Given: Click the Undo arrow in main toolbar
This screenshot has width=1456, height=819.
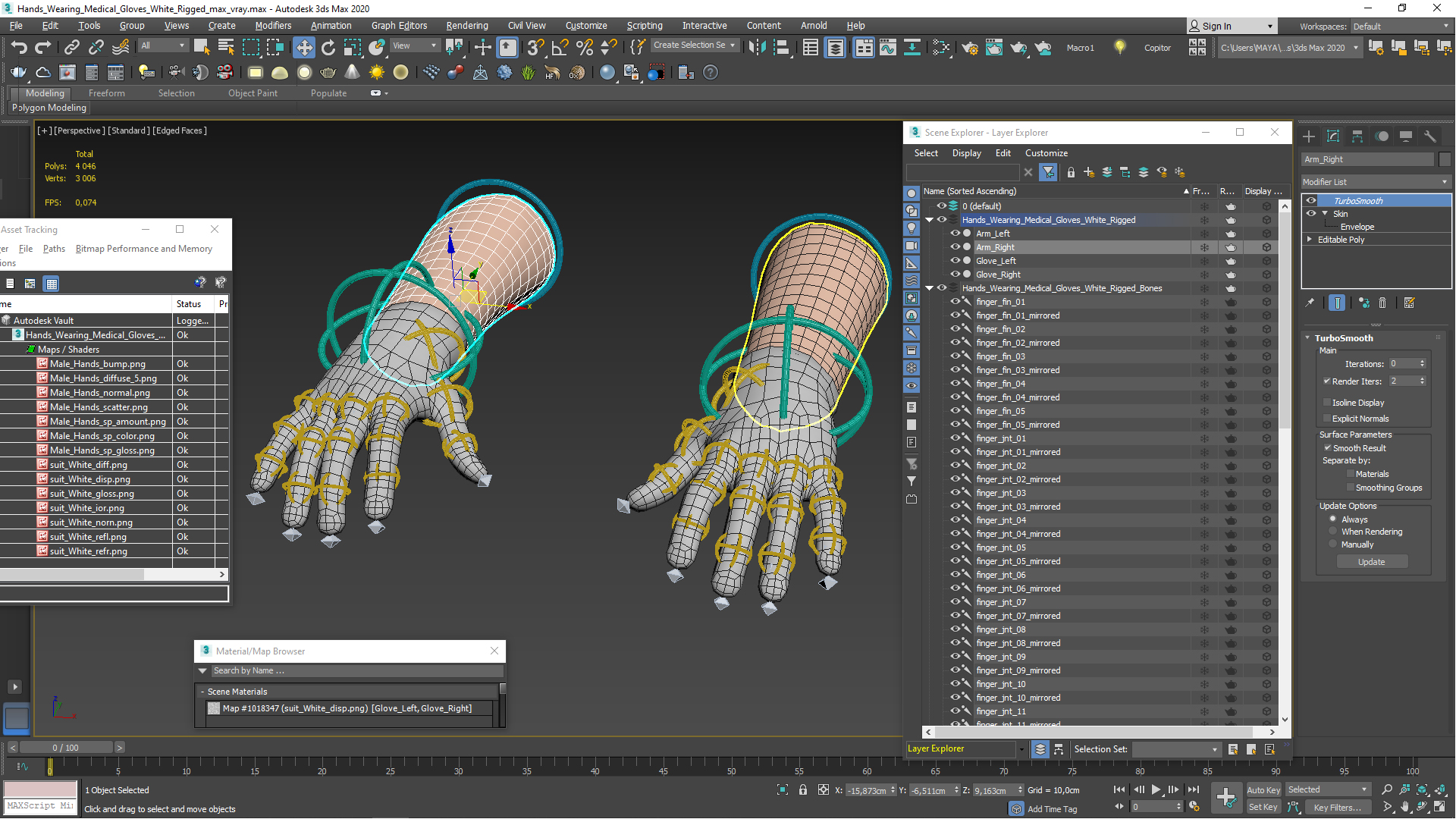Looking at the screenshot, I should (x=19, y=47).
